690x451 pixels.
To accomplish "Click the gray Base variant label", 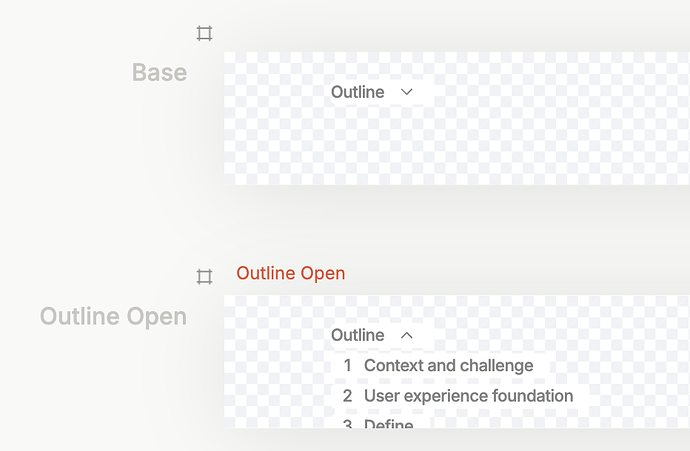I will click(x=159, y=72).
